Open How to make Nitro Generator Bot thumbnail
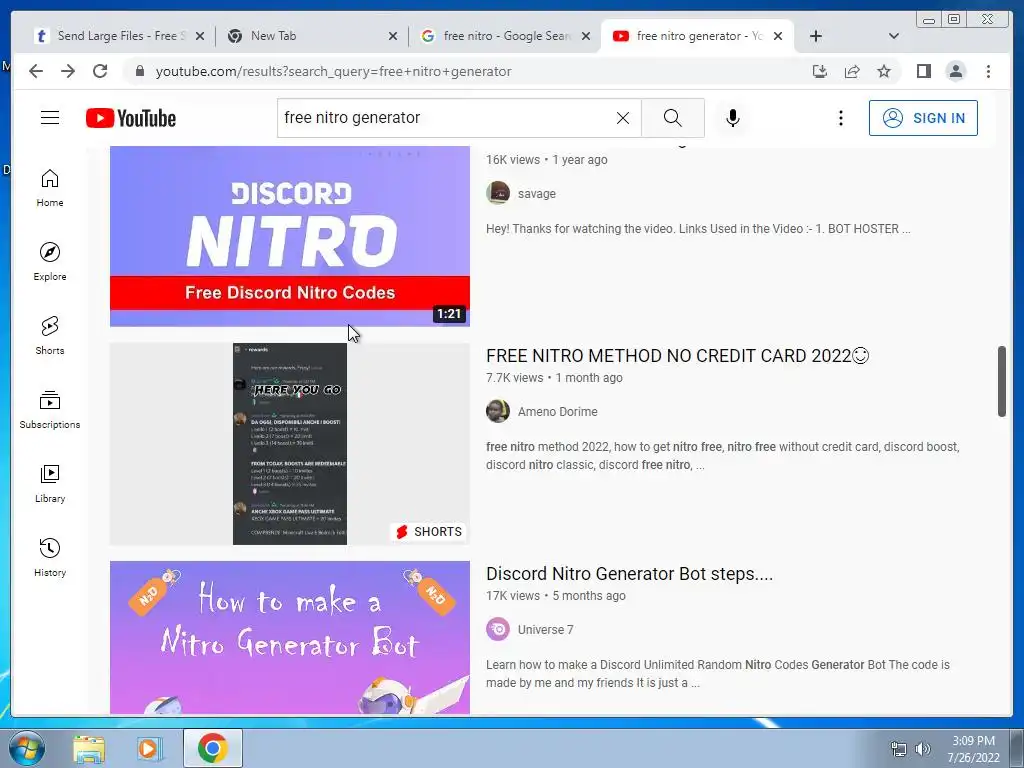Screen dimensions: 1024x768 pyautogui.click(x=289, y=637)
